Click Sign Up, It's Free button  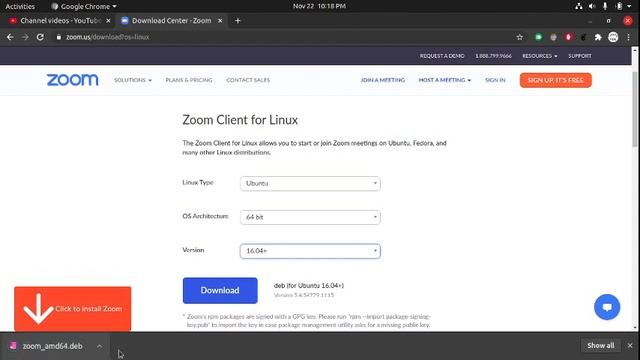[556, 80]
